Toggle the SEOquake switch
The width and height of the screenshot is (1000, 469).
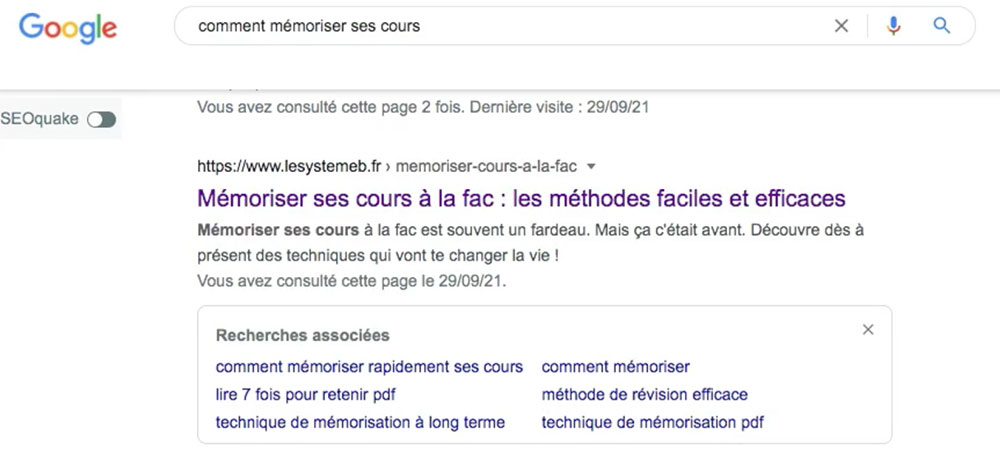101,119
